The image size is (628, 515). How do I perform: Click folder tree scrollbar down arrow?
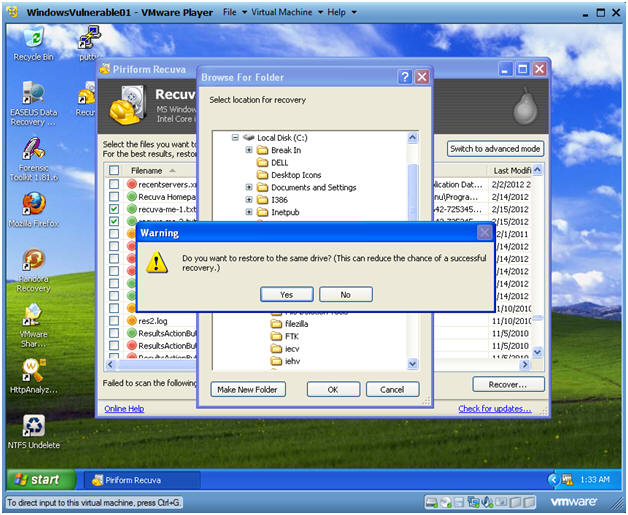coord(413,364)
